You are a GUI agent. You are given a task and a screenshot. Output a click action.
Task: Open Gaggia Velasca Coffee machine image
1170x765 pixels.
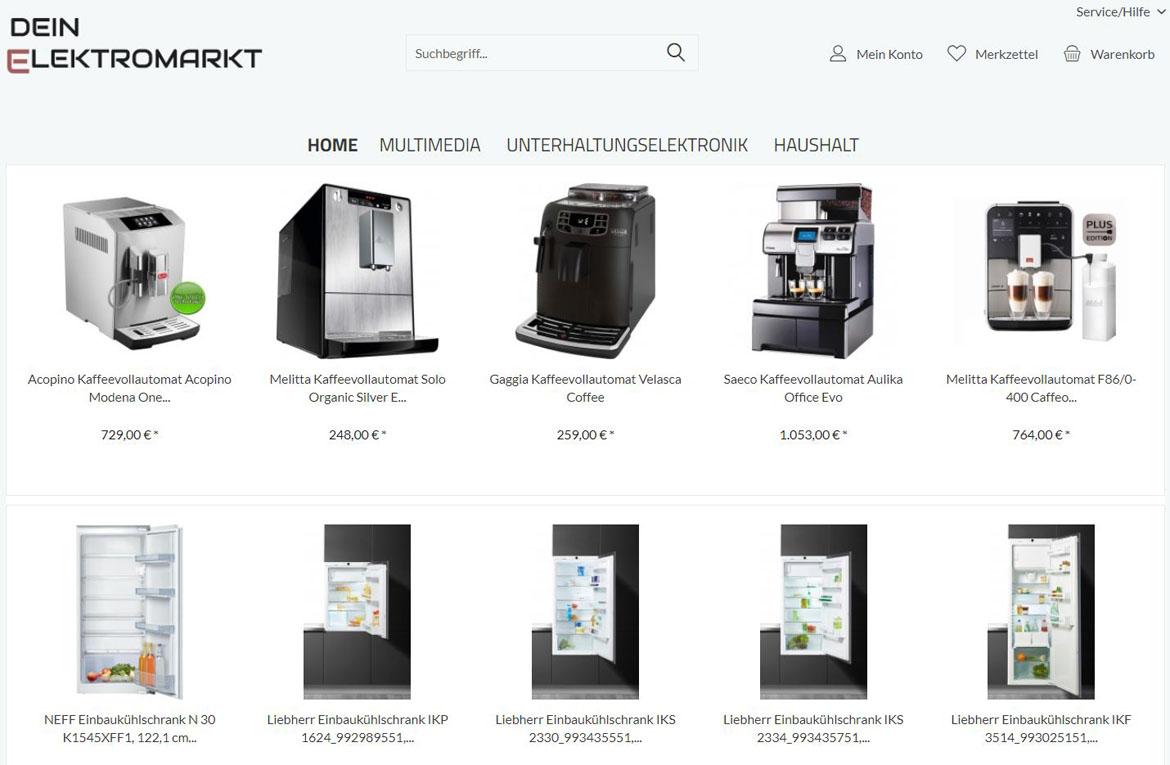point(586,272)
